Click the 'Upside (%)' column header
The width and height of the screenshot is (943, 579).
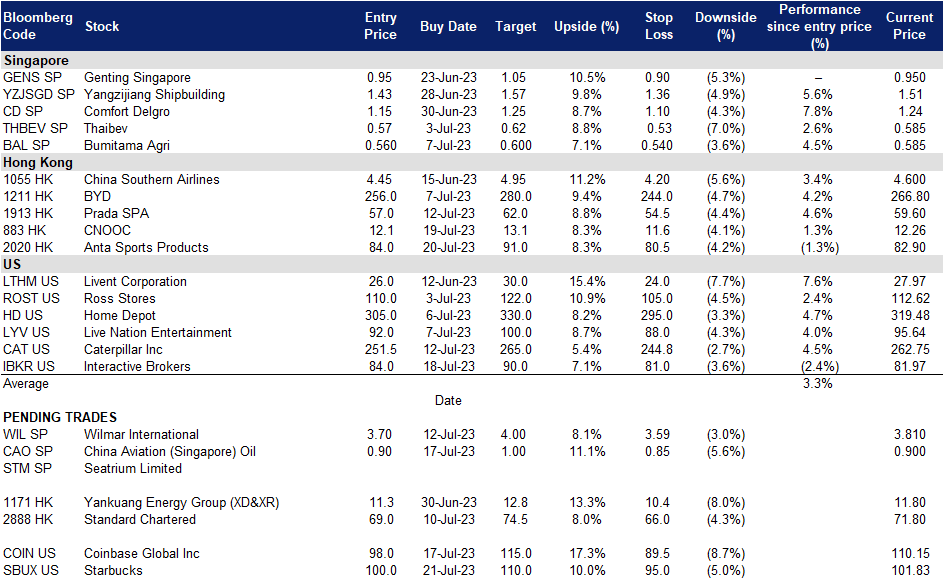586,26
